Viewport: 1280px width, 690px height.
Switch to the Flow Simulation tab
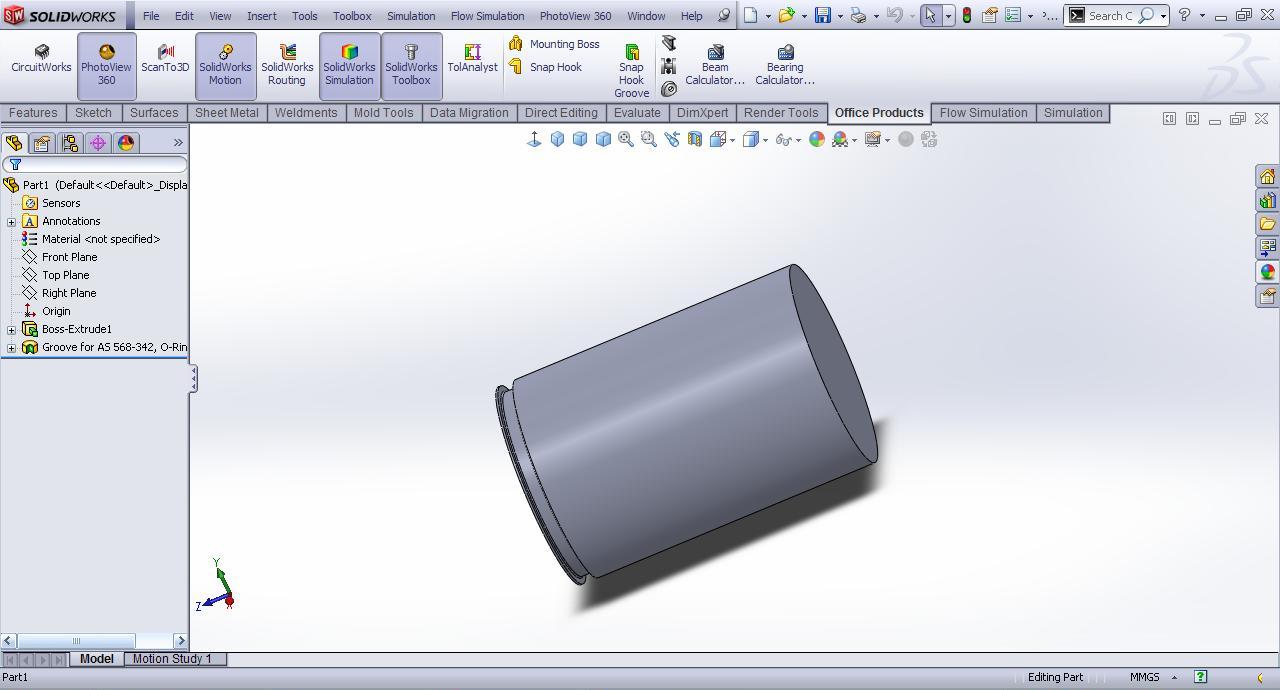pyautogui.click(x=982, y=112)
